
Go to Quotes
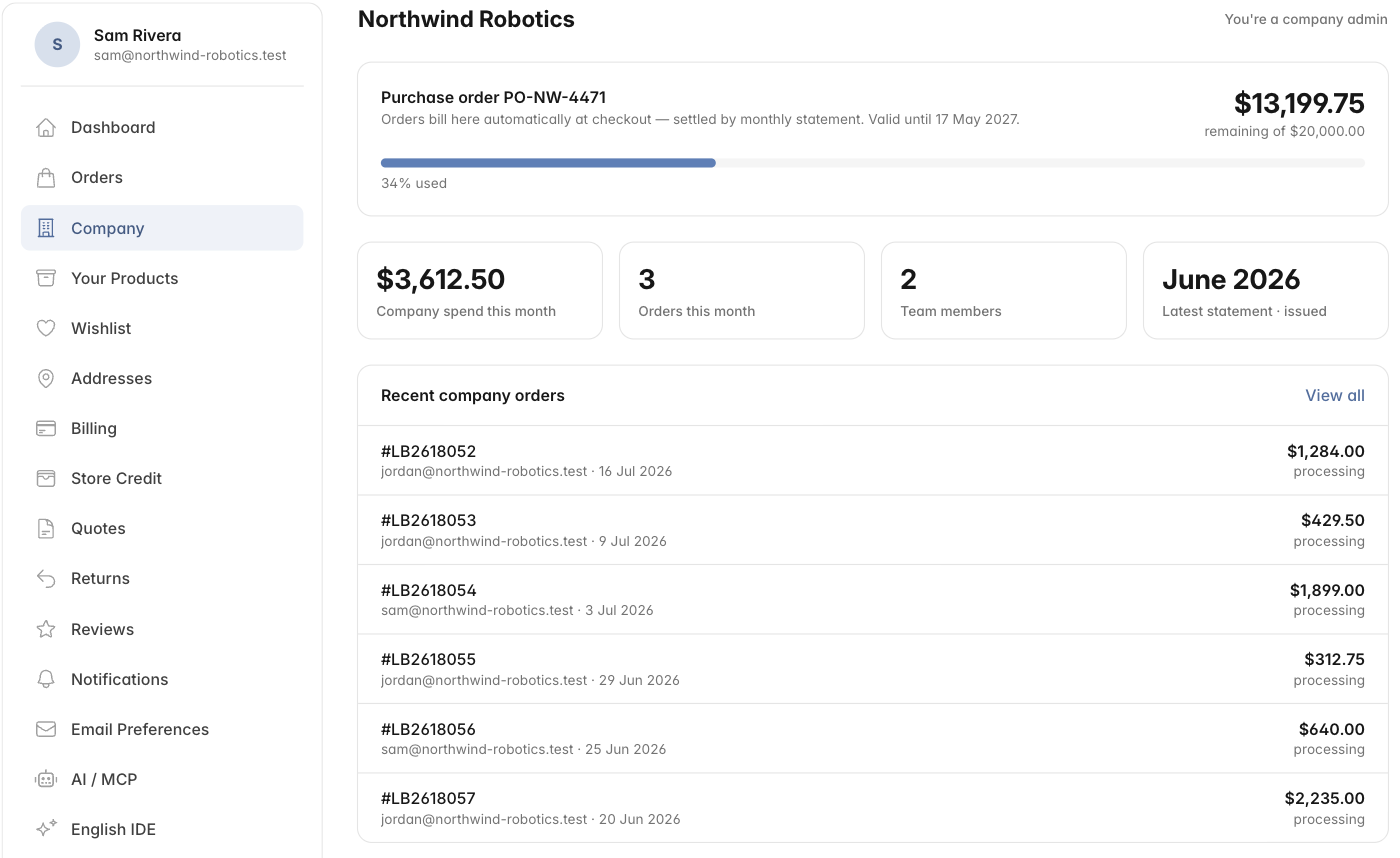click(x=162, y=528)
